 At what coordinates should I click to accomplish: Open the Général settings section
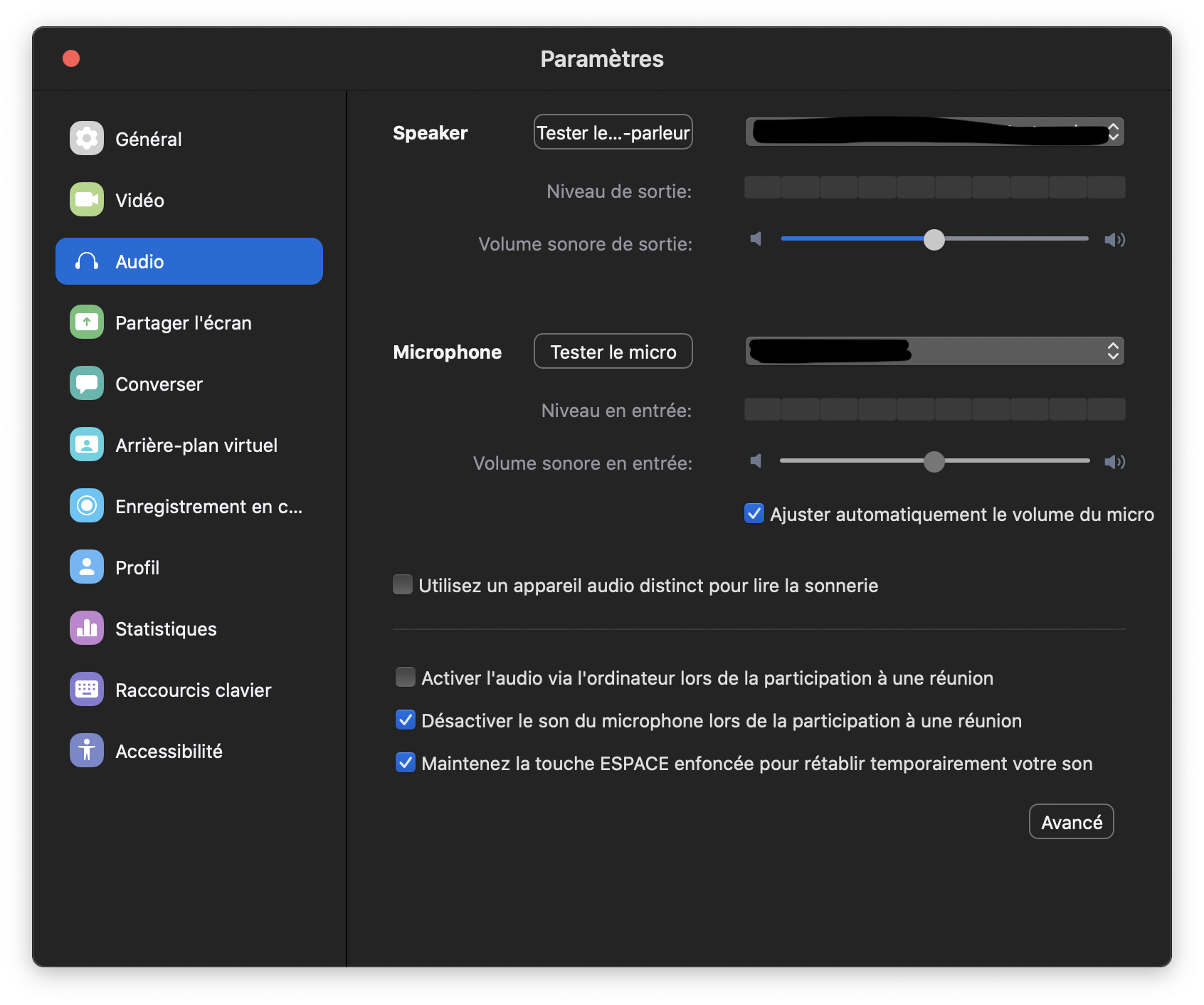189,139
